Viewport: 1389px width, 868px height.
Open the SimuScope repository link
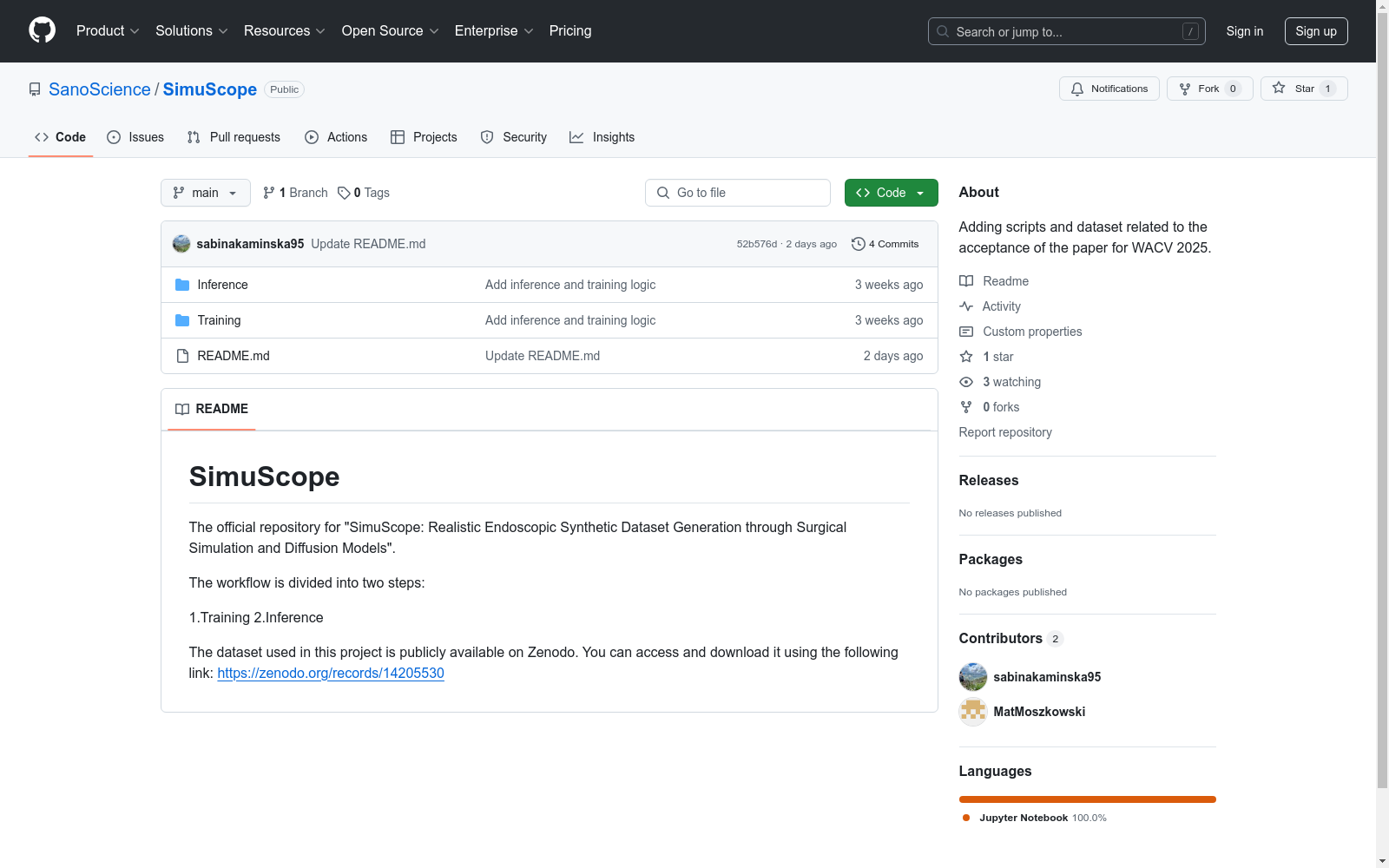pos(210,89)
